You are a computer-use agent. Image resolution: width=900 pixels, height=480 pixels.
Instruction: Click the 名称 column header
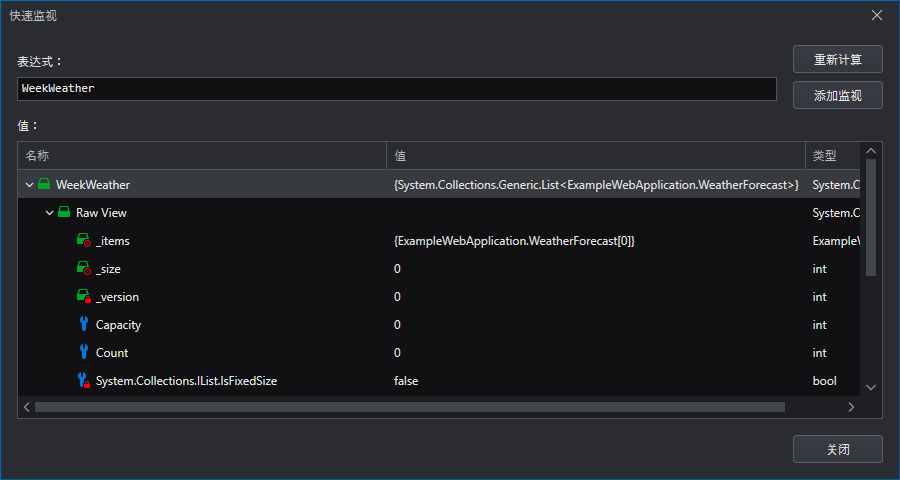click(202, 156)
